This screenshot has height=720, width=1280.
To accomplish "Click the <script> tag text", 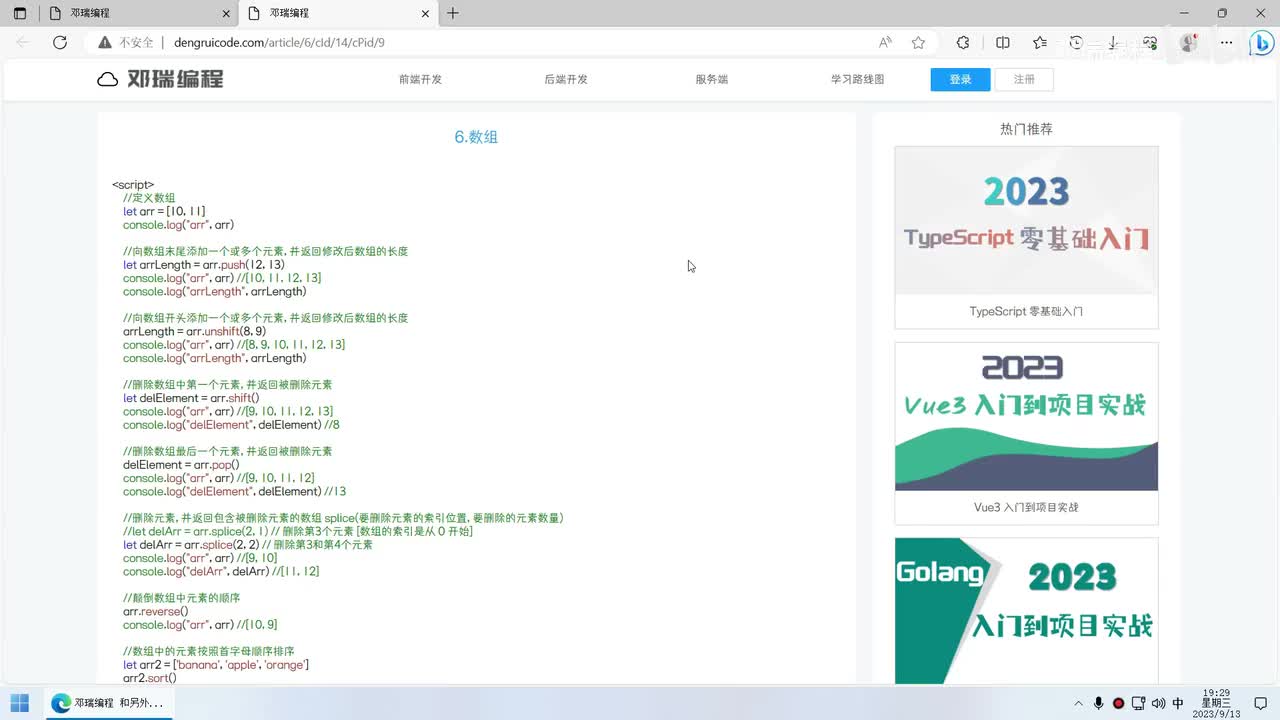I will pos(133,185).
